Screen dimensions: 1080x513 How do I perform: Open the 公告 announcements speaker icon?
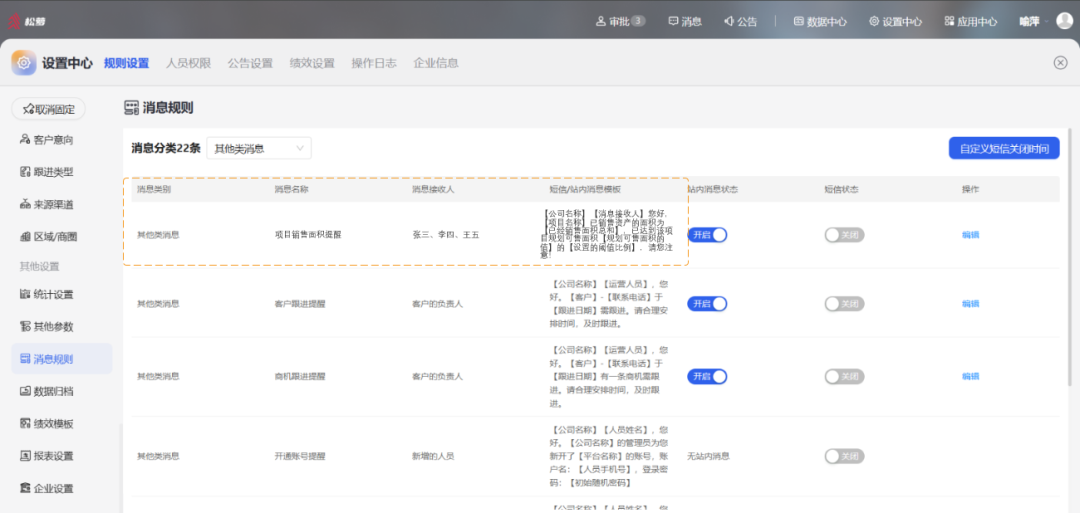(729, 21)
